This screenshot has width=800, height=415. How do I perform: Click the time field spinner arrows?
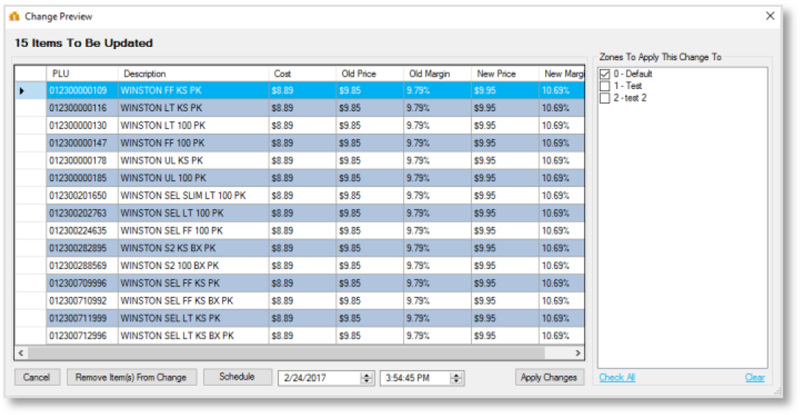coord(457,378)
